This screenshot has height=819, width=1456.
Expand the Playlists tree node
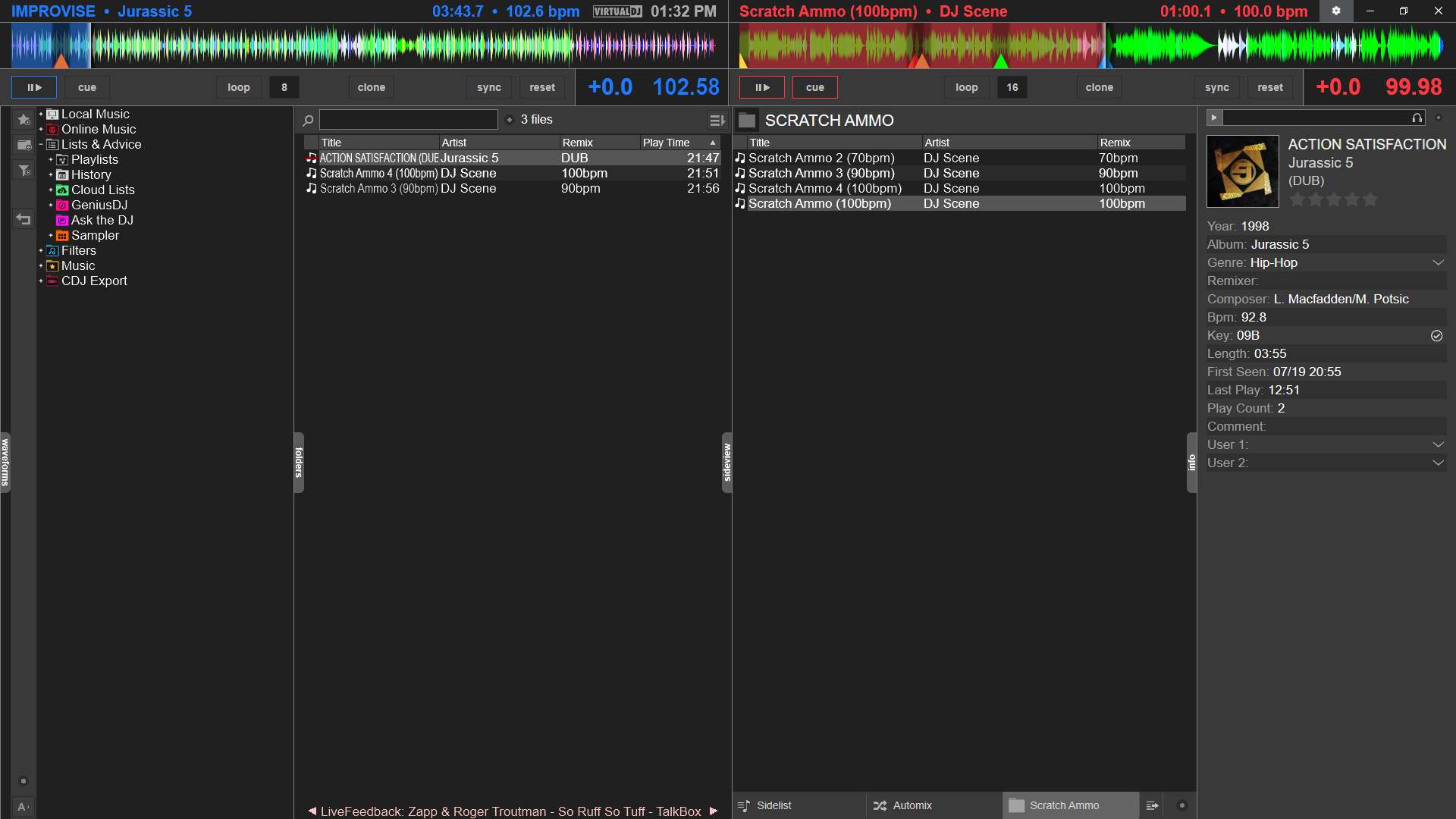point(51,159)
